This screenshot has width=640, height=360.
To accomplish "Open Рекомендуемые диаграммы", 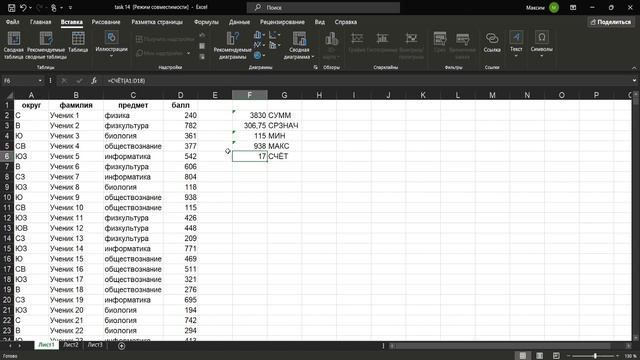I will pos(233,46).
